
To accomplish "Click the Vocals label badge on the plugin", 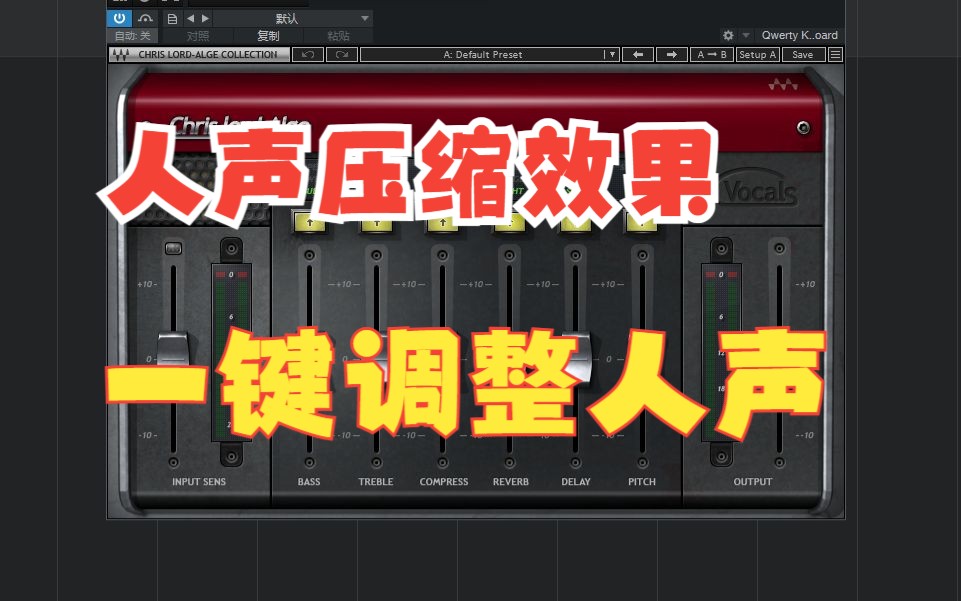I will tap(758, 187).
